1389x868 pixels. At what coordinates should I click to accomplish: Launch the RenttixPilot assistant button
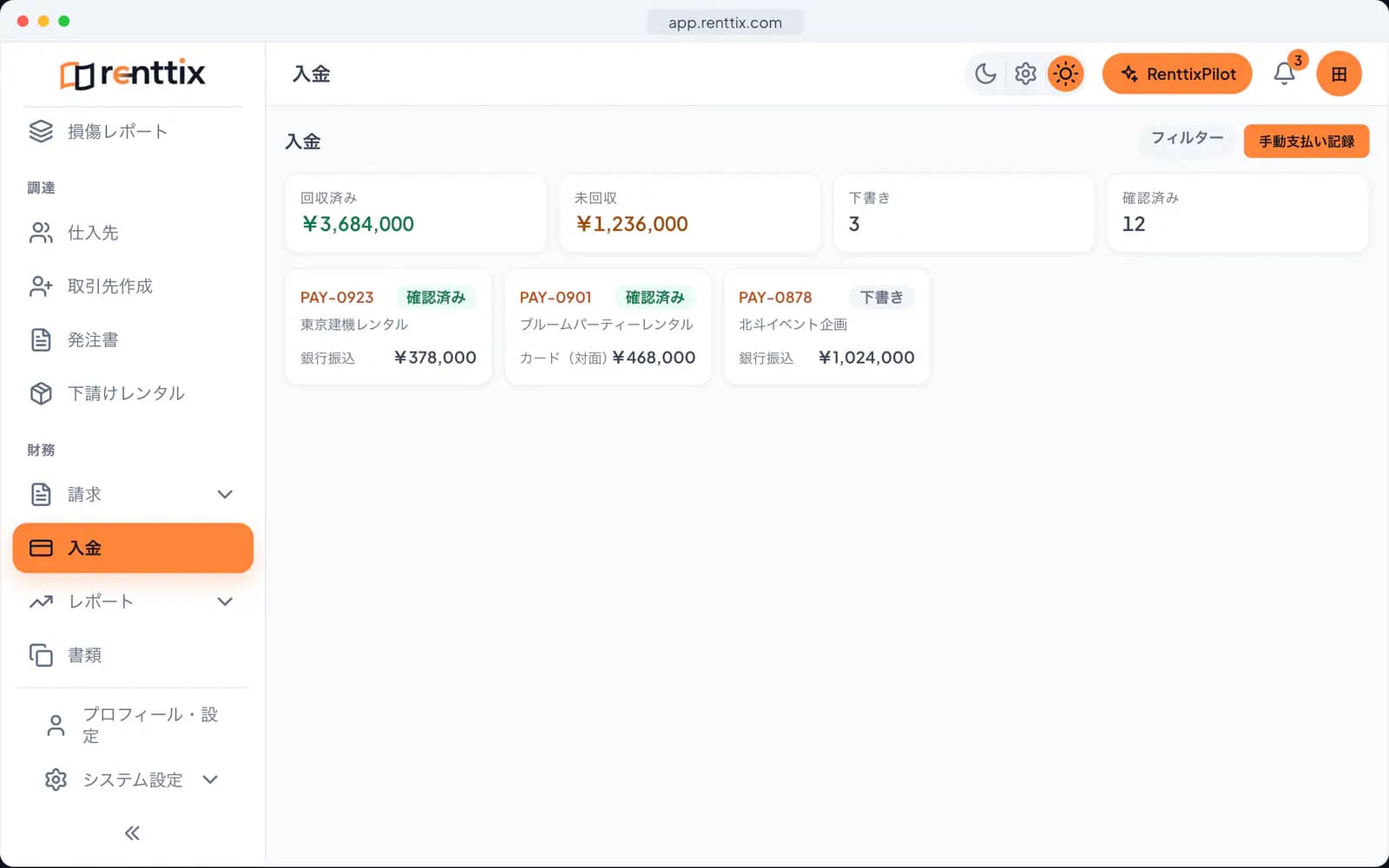click(1177, 74)
